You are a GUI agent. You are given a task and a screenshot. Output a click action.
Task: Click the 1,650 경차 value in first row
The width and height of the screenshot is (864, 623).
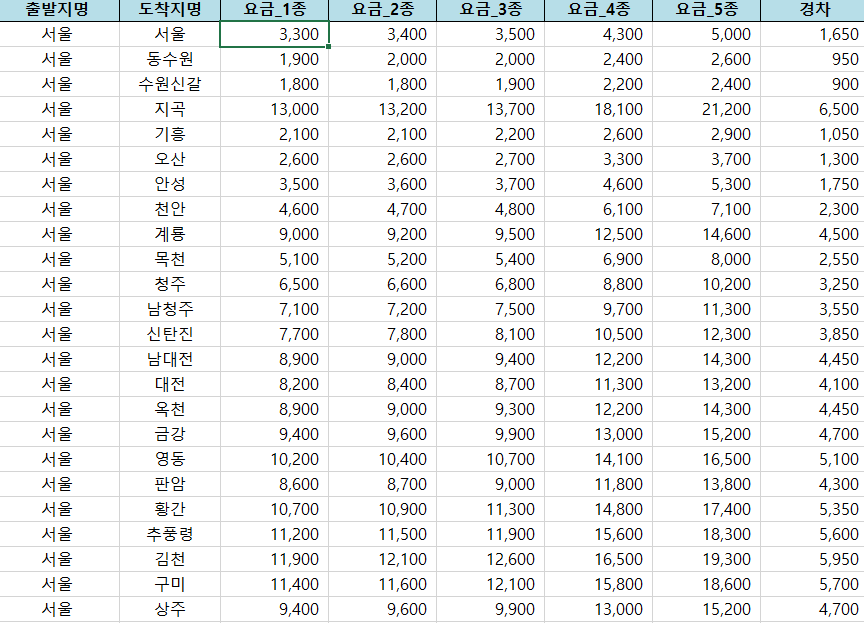[x=813, y=34]
